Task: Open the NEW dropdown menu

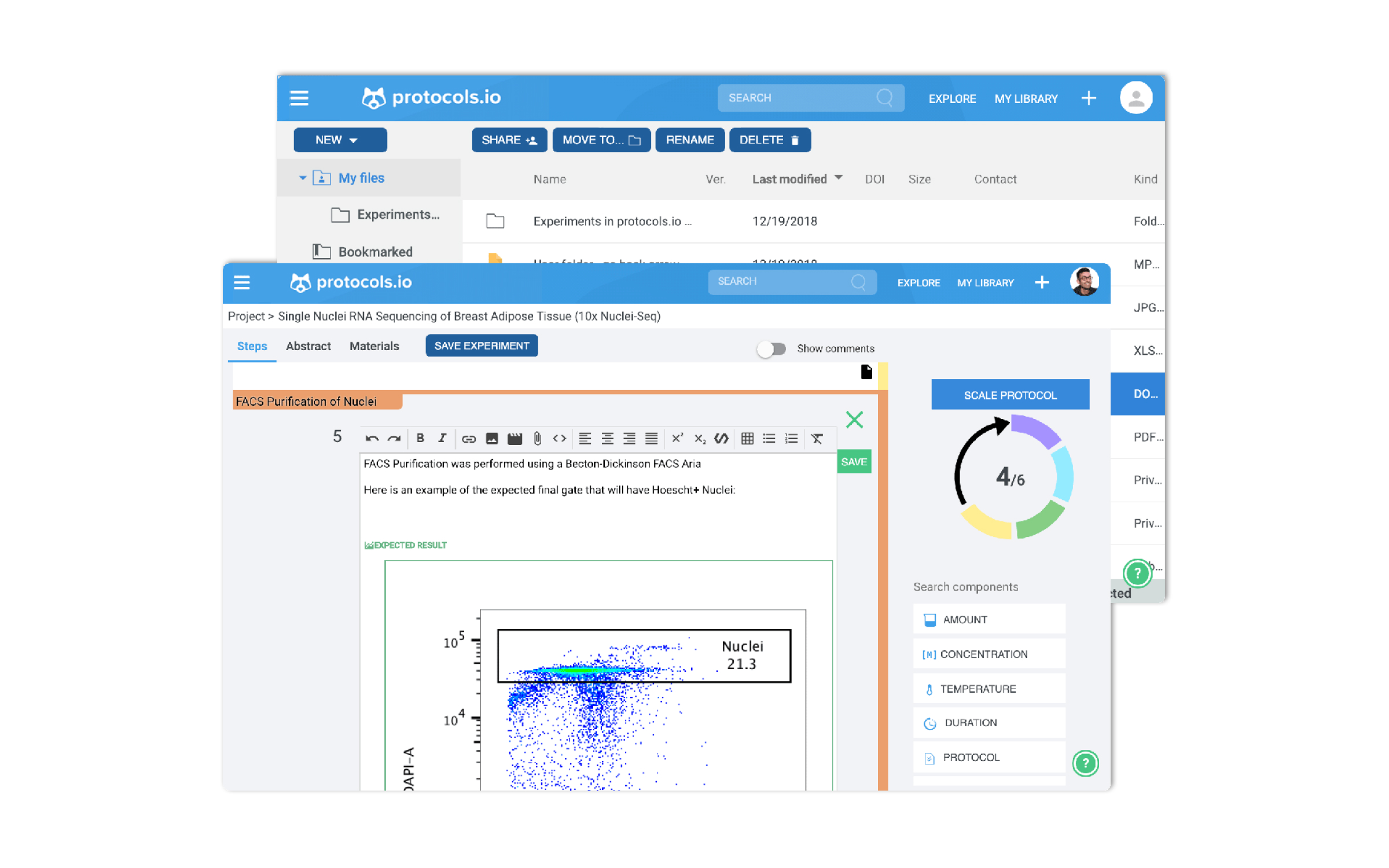Action: click(x=340, y=139)
